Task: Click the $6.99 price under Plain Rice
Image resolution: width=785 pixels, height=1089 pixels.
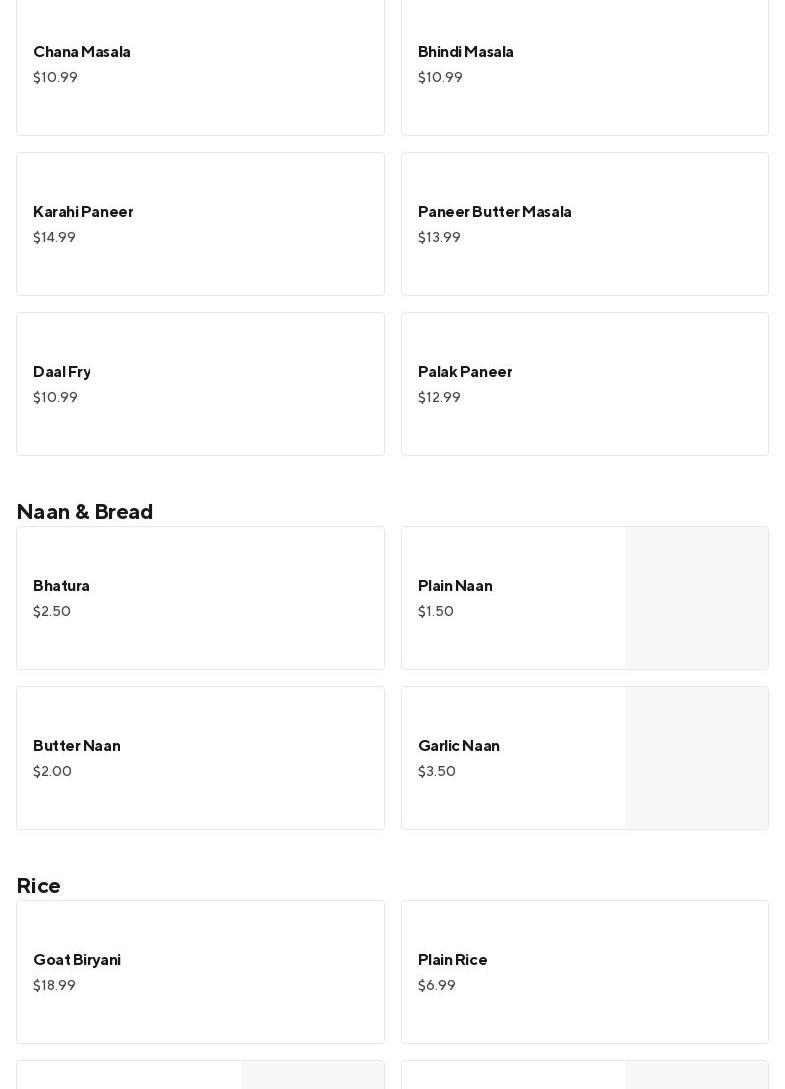Action: click(x=437, y=986)
